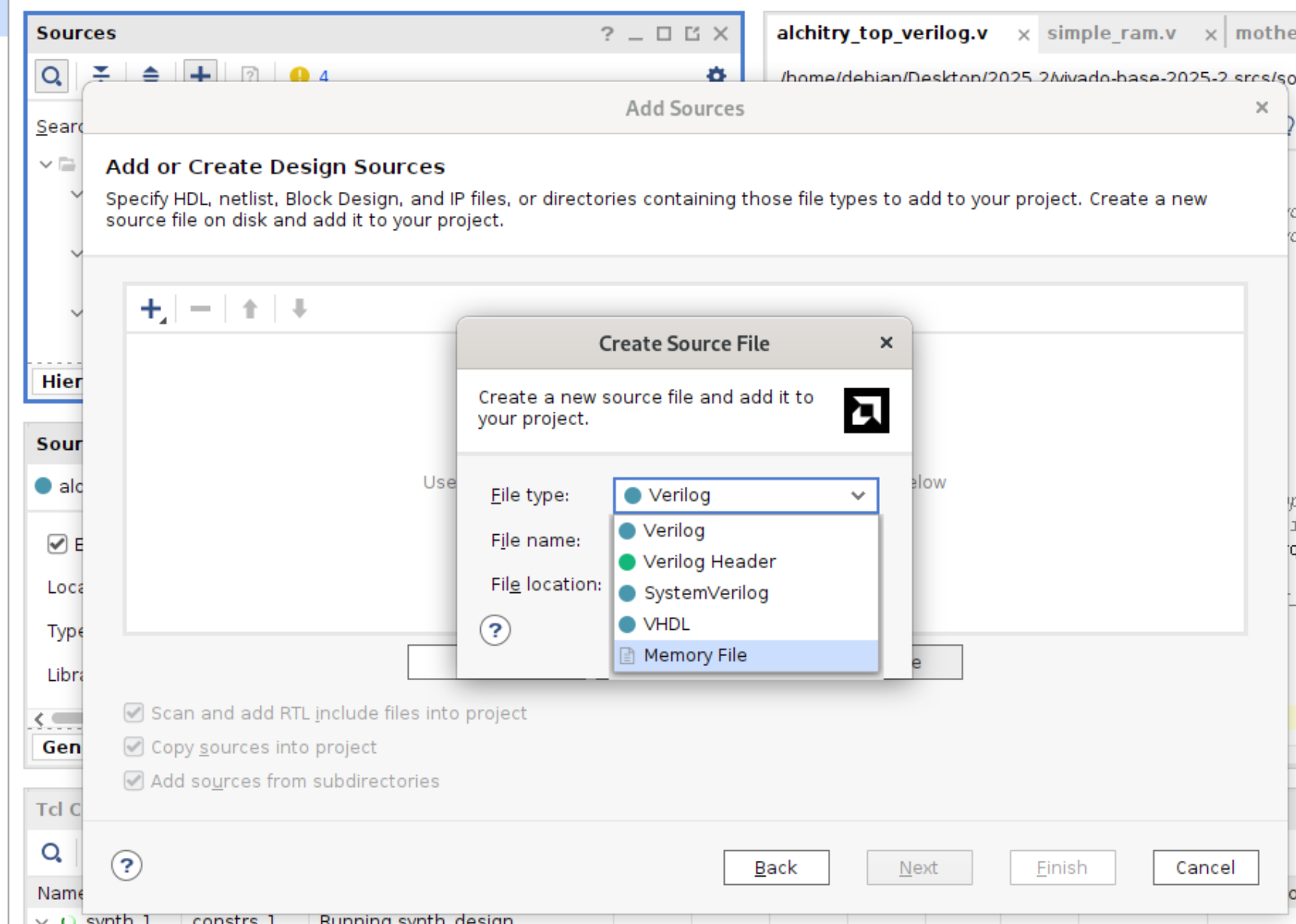The height and width of the screenshot is (924, 1296).
Task: Open Sources panel settings gear
Action: coord(716,75)
